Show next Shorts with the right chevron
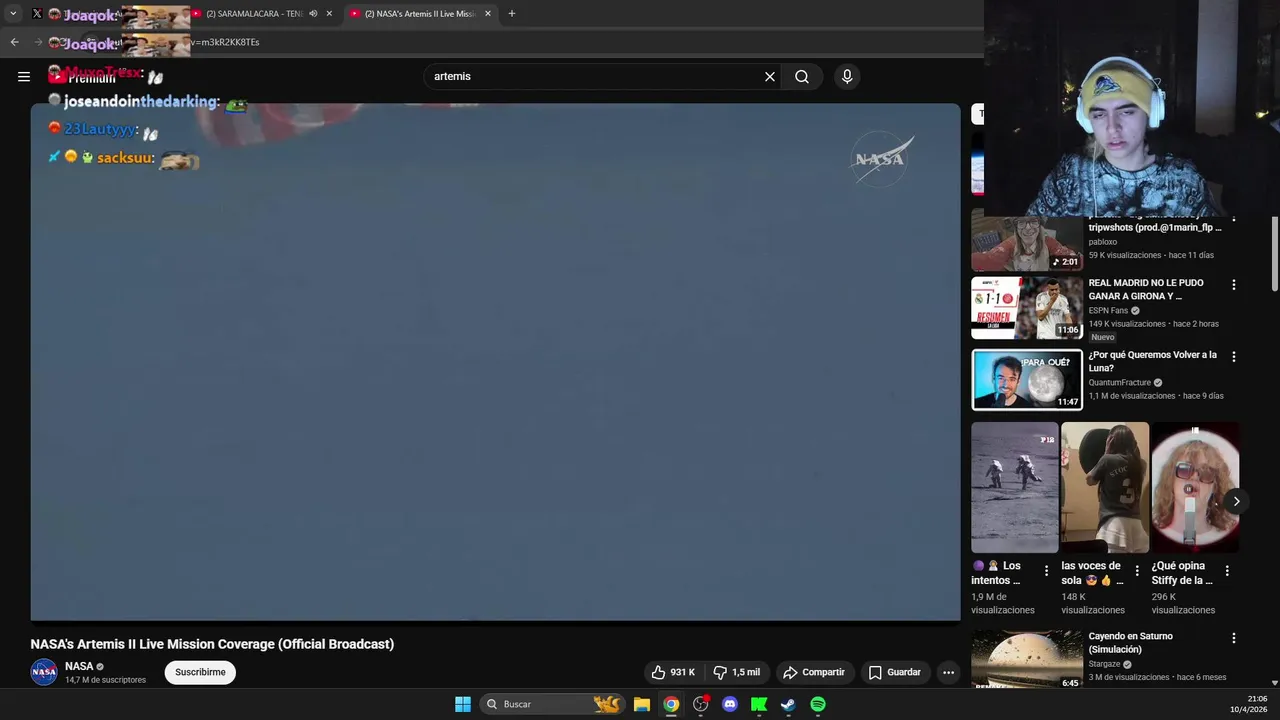1280x720 pixels. [1236, 501]
